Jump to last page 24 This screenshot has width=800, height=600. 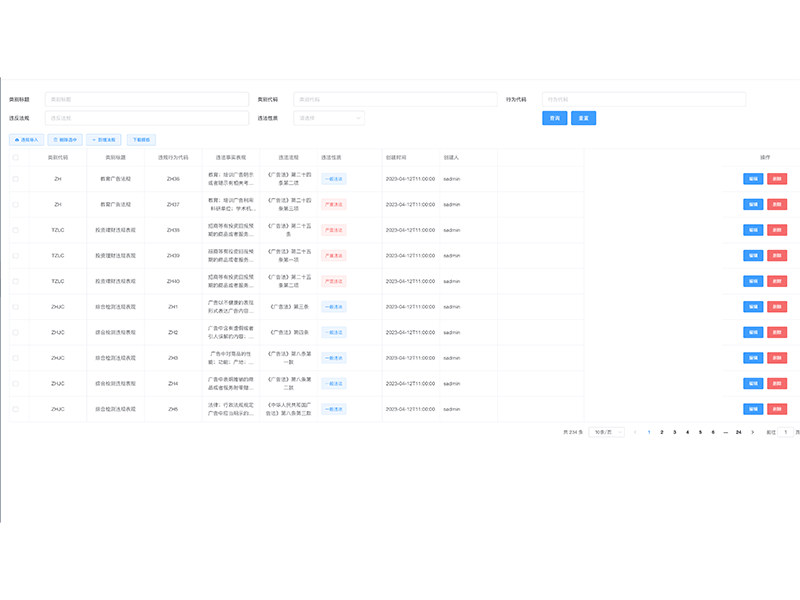point(738,432)
